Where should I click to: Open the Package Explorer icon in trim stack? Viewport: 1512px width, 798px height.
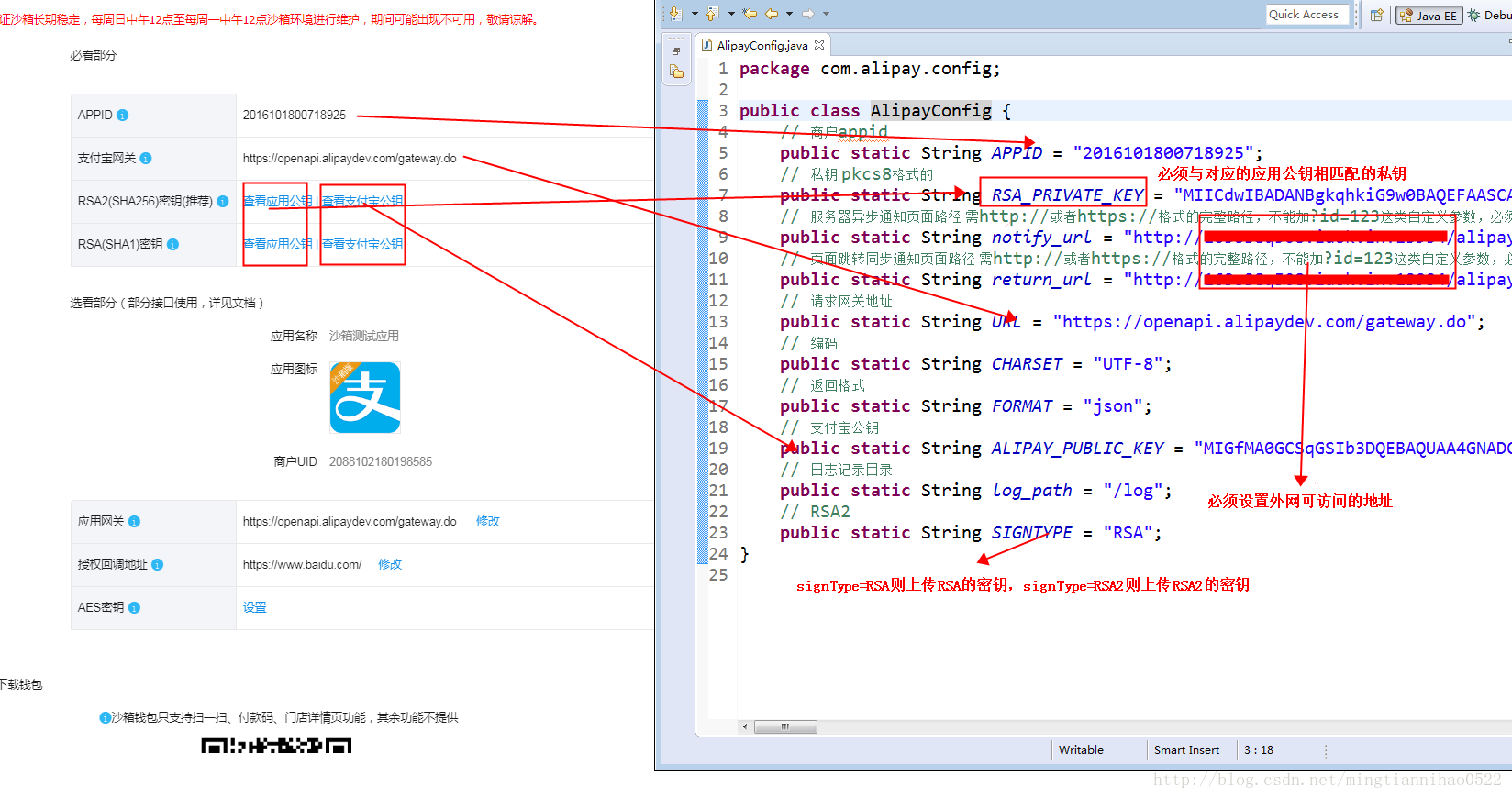676,72
